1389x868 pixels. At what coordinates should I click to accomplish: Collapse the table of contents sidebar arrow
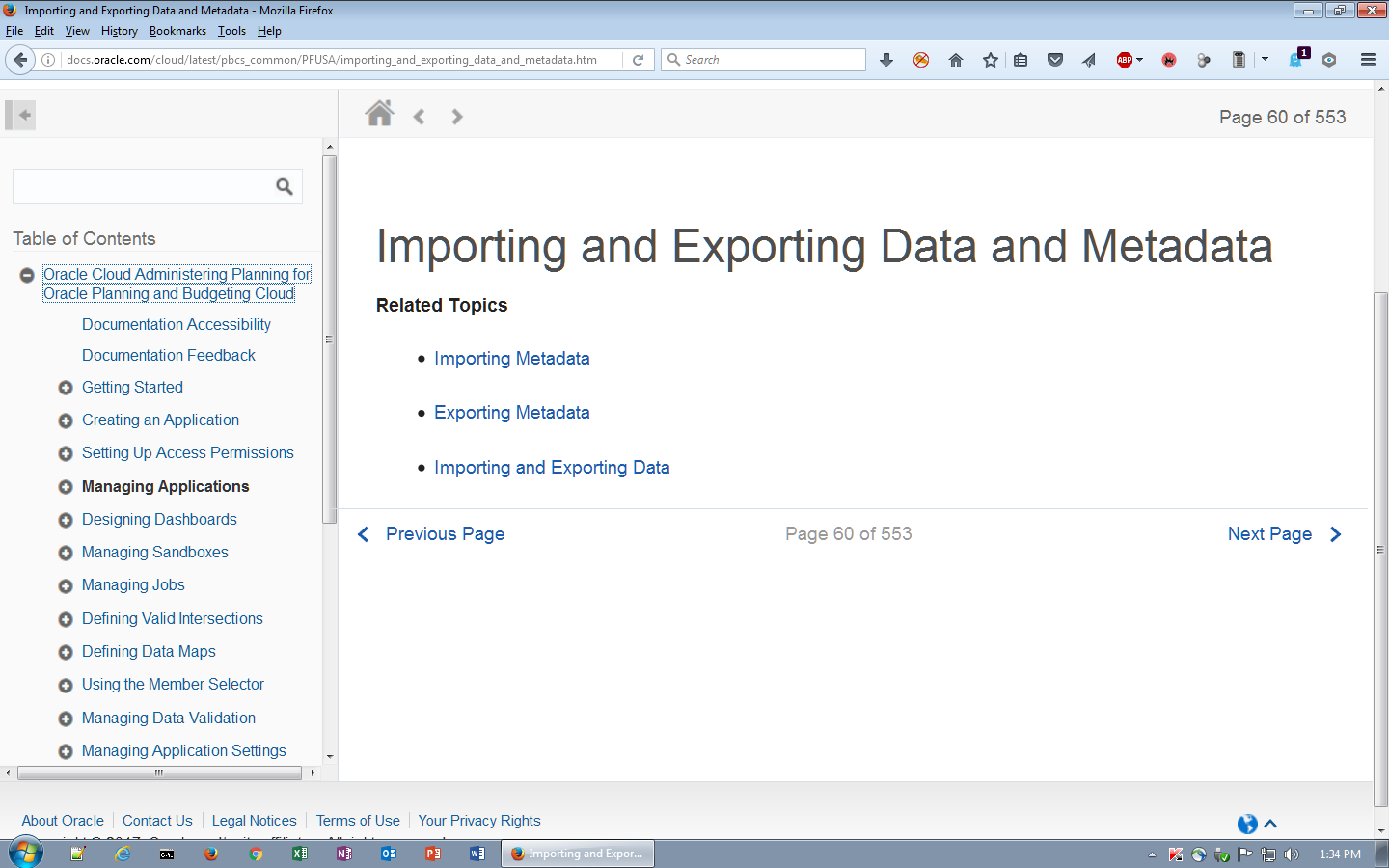(21, 116)
